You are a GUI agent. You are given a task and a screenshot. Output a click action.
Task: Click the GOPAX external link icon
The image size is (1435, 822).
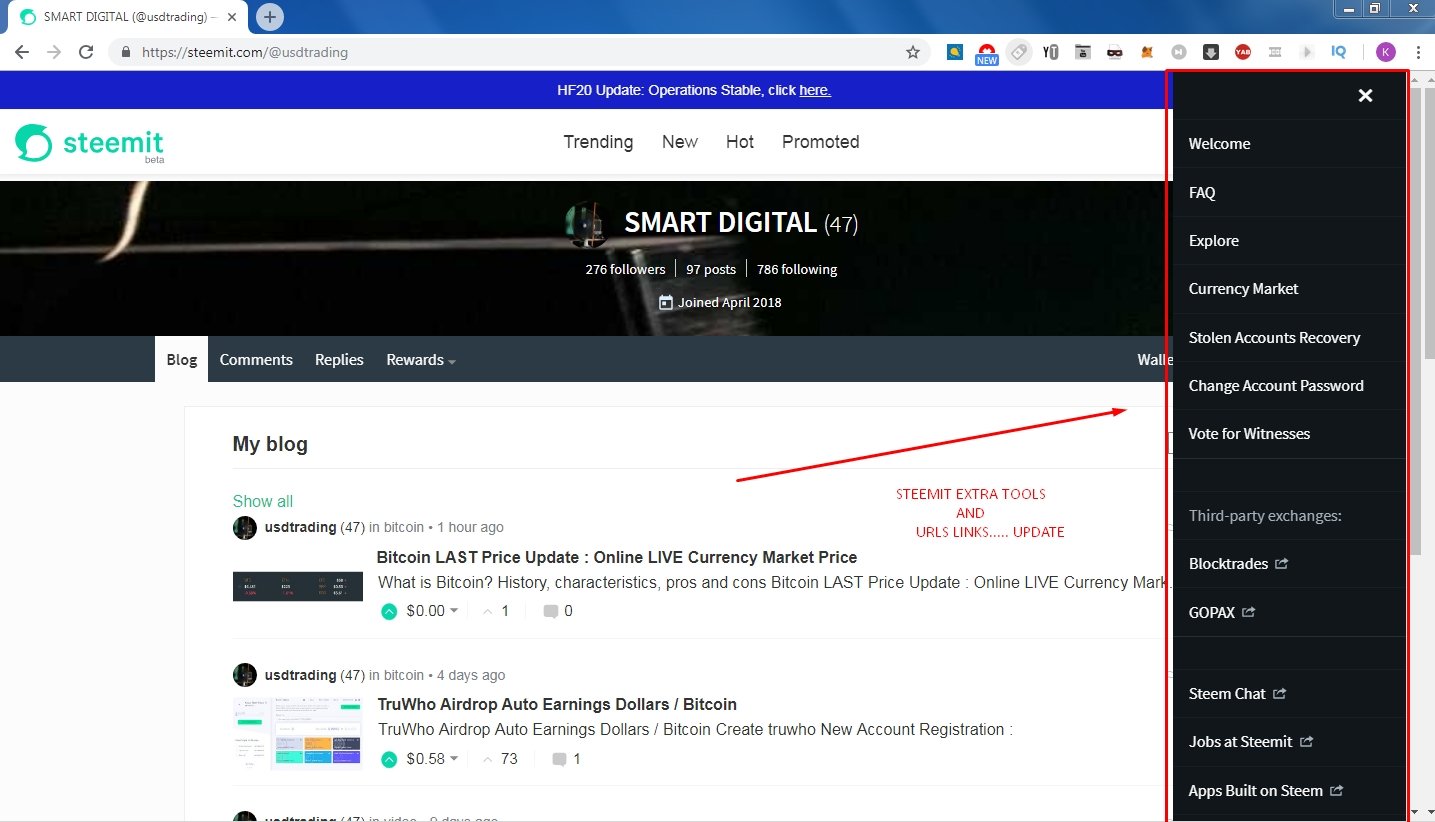tap(1248, 612)
